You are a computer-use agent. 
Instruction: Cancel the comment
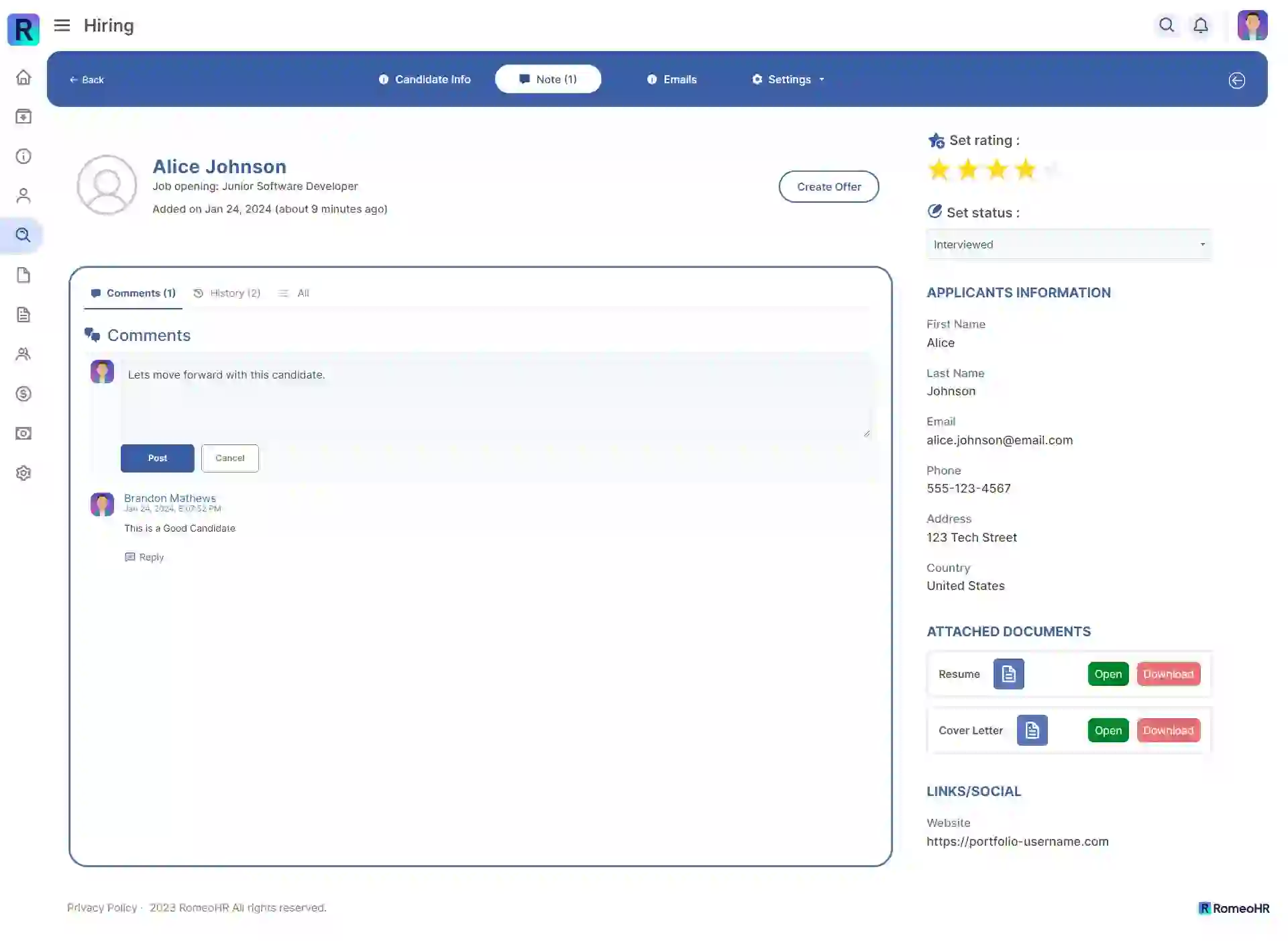(x=230, y=458)
